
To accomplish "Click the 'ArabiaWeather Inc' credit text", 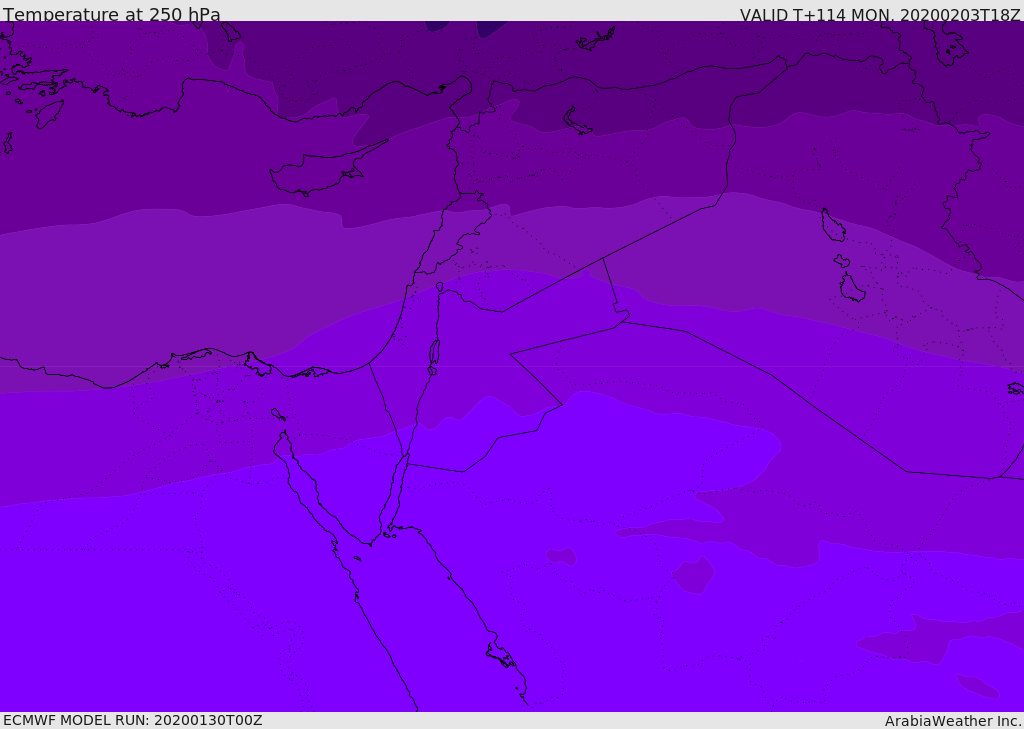I will (x=953, y=721).
